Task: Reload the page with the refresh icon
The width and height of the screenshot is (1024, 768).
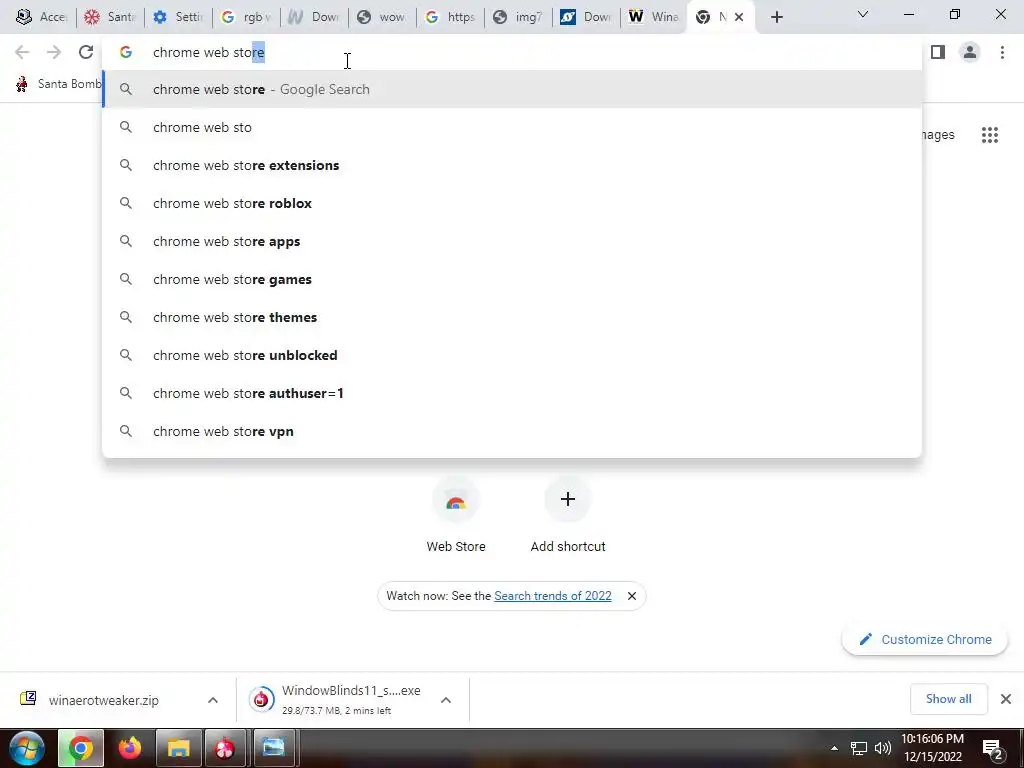Action: (x=86, y=52)
